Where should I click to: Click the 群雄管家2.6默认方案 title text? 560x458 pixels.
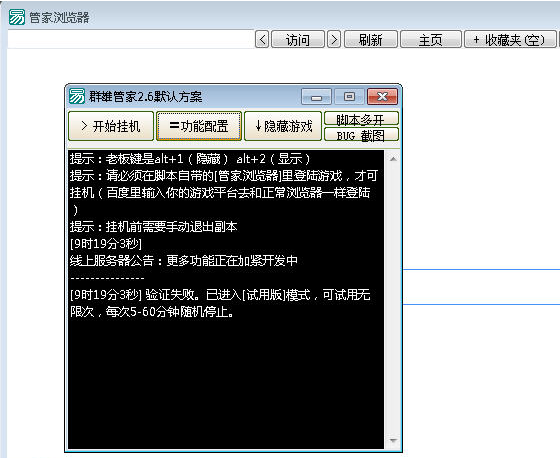pyautogui.click(x=146, y=96)
